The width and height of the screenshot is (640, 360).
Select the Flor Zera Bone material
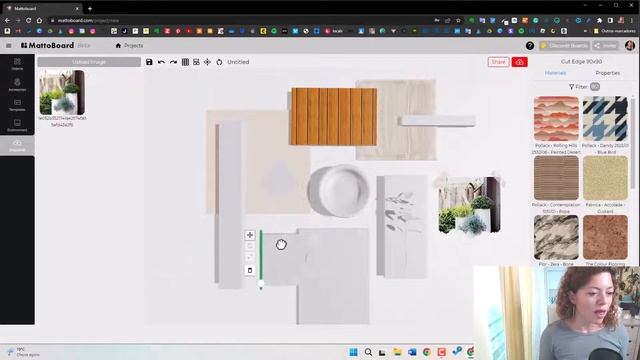[x=556, y=237]
